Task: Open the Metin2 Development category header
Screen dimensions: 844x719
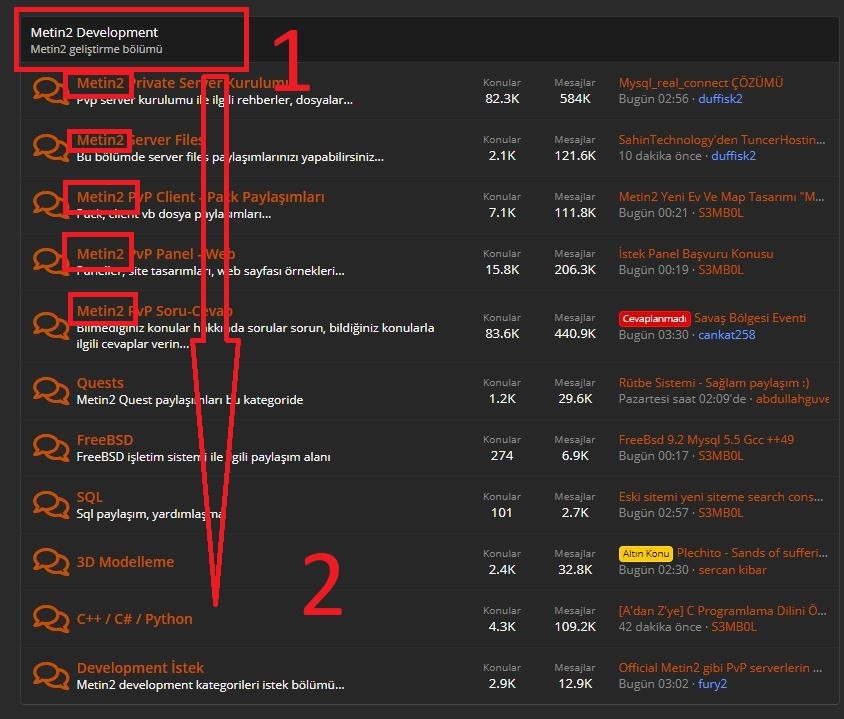Action: click(x=94, y=32)
